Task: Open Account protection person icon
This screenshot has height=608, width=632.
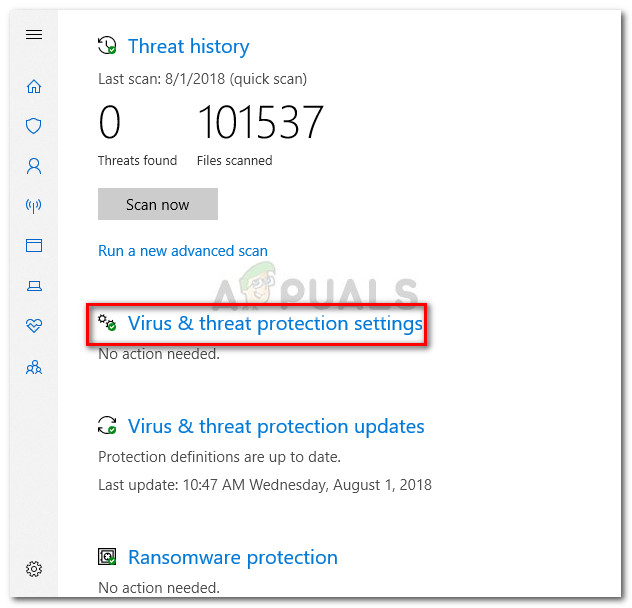Action: (x=34, y=165)
